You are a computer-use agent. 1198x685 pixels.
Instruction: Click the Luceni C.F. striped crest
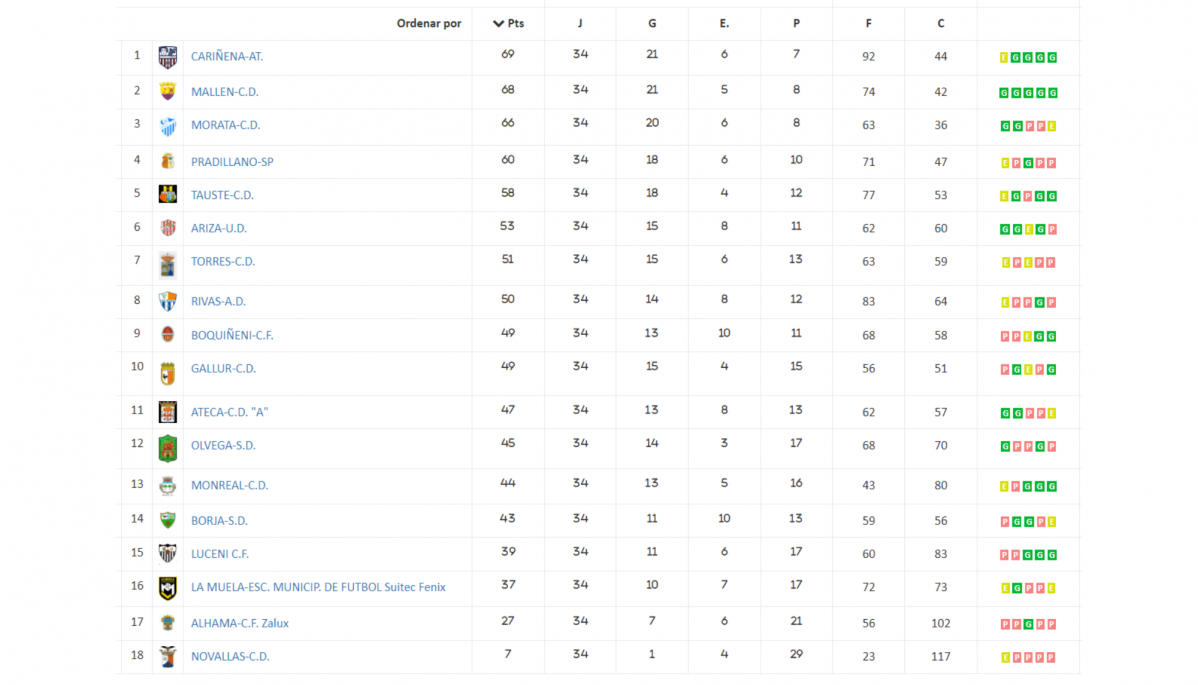[x=167, y=554]
